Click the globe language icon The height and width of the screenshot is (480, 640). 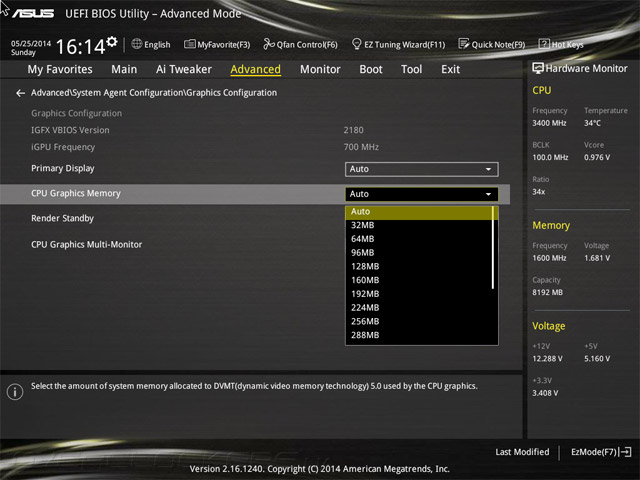click(137, 44)
